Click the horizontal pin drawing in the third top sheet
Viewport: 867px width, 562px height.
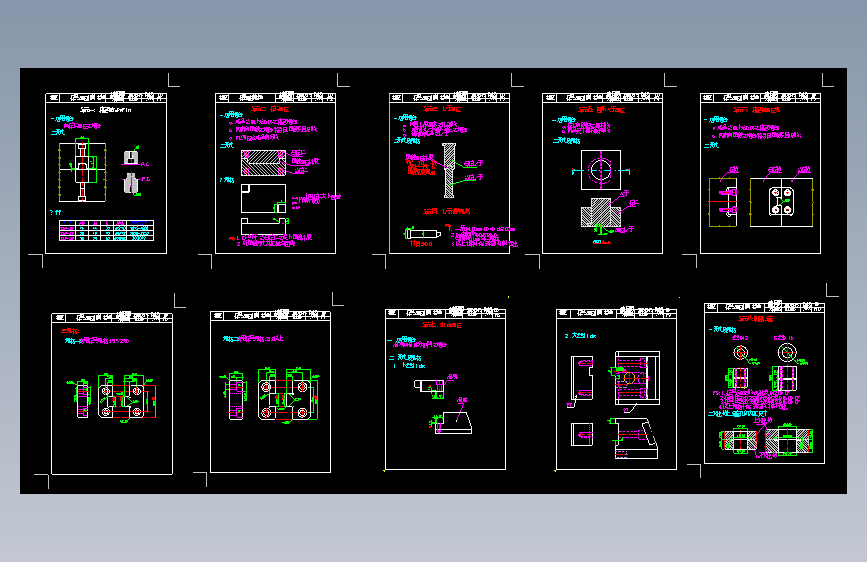(423, 234)
